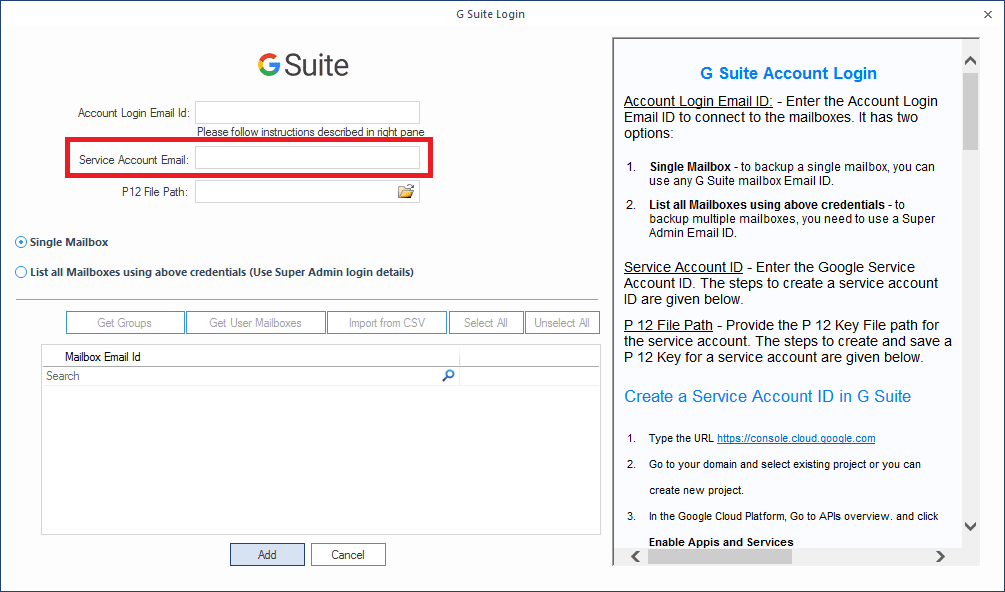Click the Mailbox Email Id column header
1005x592 pixels.
(x=251, y=357)
